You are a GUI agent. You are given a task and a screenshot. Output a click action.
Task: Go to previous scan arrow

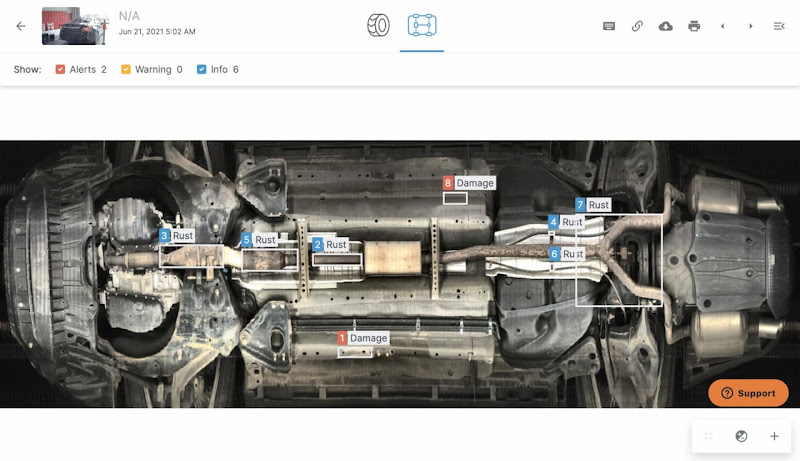coord(722,26)
